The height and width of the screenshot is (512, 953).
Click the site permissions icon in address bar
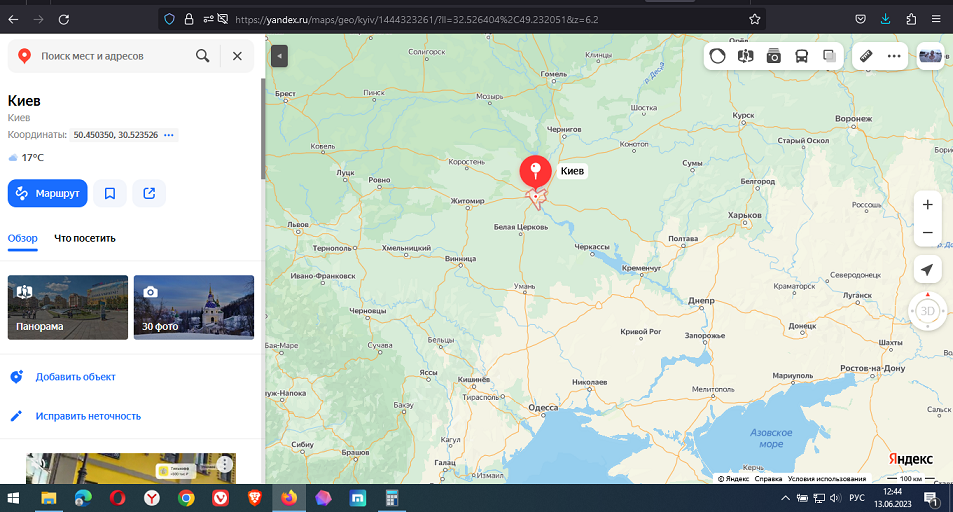(208, 19)
